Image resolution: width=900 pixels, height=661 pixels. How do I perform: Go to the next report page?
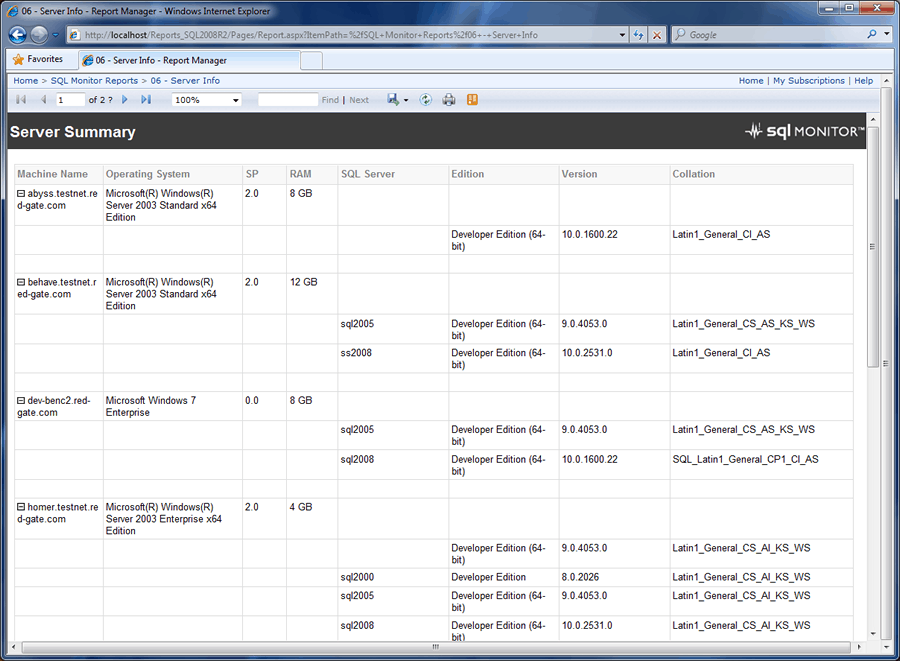(x=125, y=100)
